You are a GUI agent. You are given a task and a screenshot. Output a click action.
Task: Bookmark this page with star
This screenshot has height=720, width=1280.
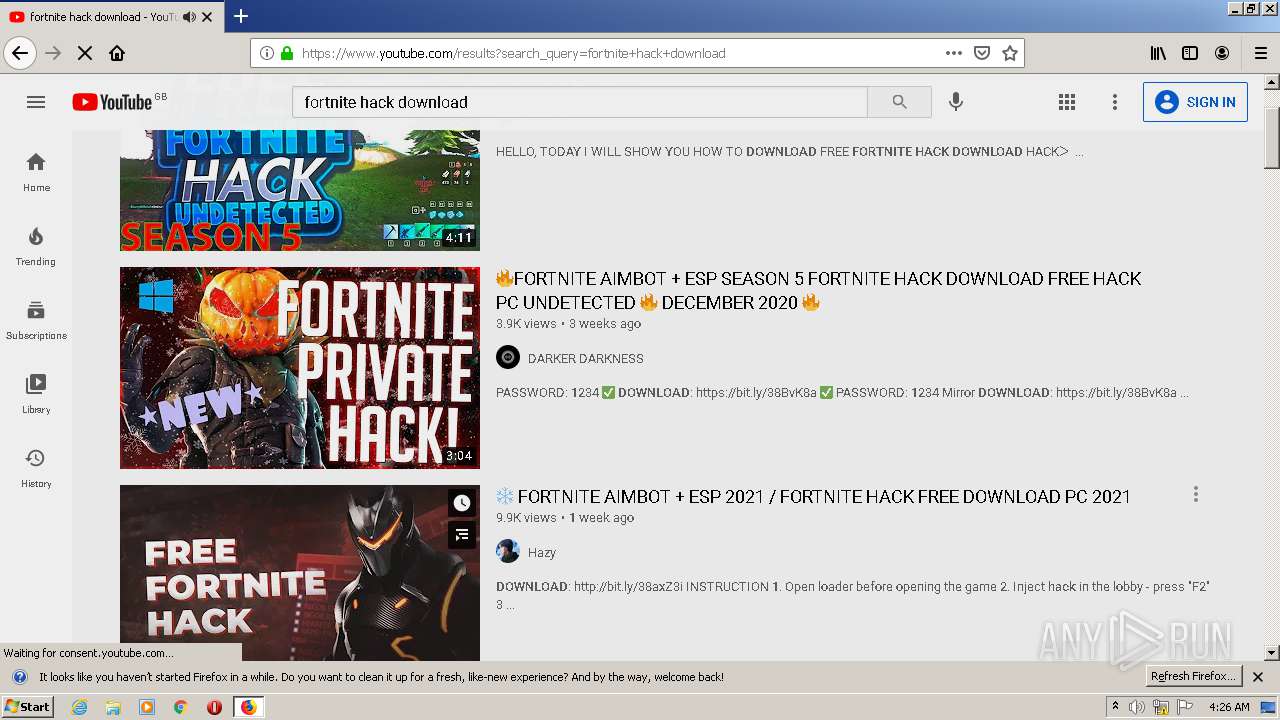click(x=1010, y=53)
